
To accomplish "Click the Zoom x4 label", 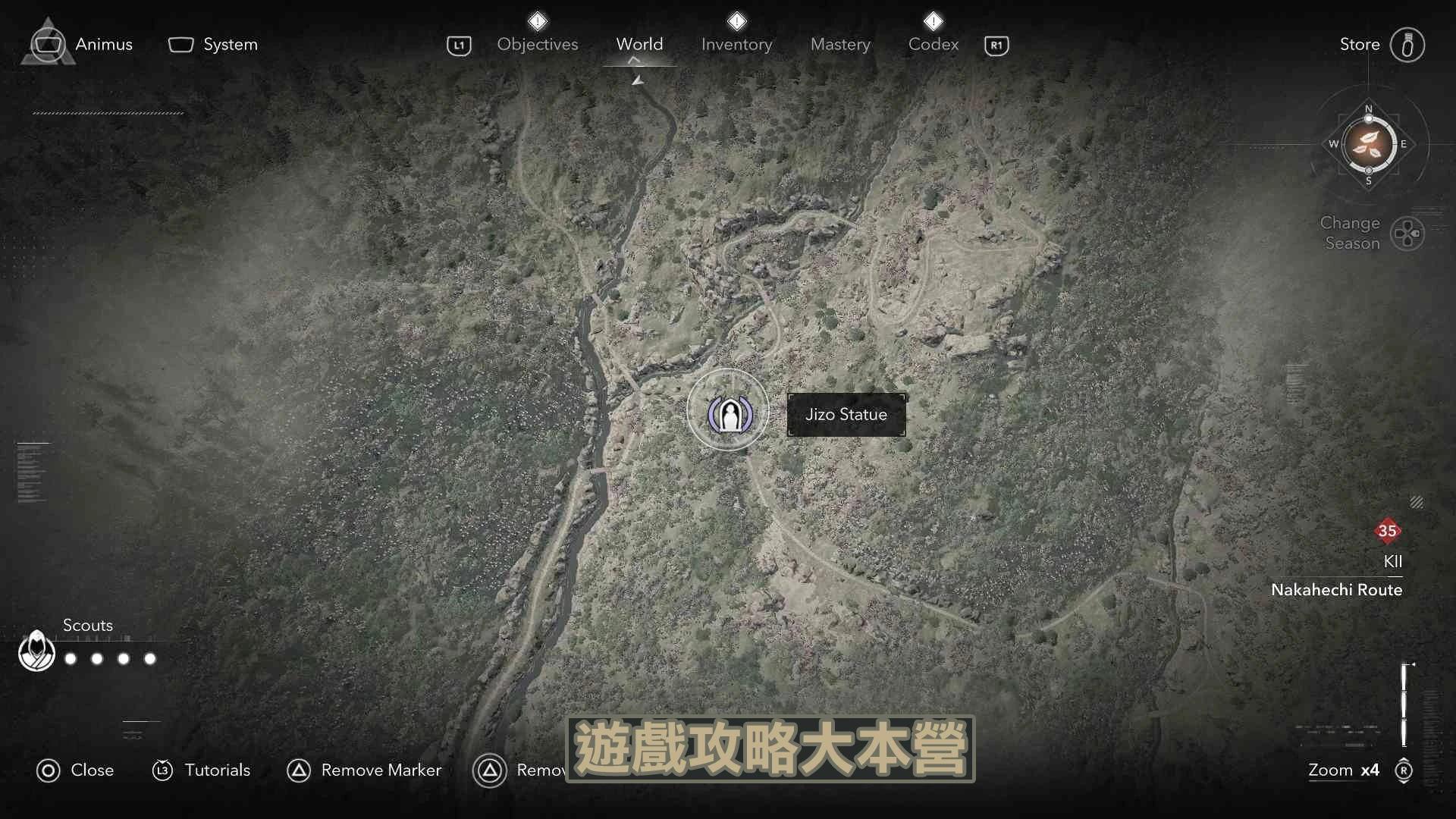I will click(1343, 770).
